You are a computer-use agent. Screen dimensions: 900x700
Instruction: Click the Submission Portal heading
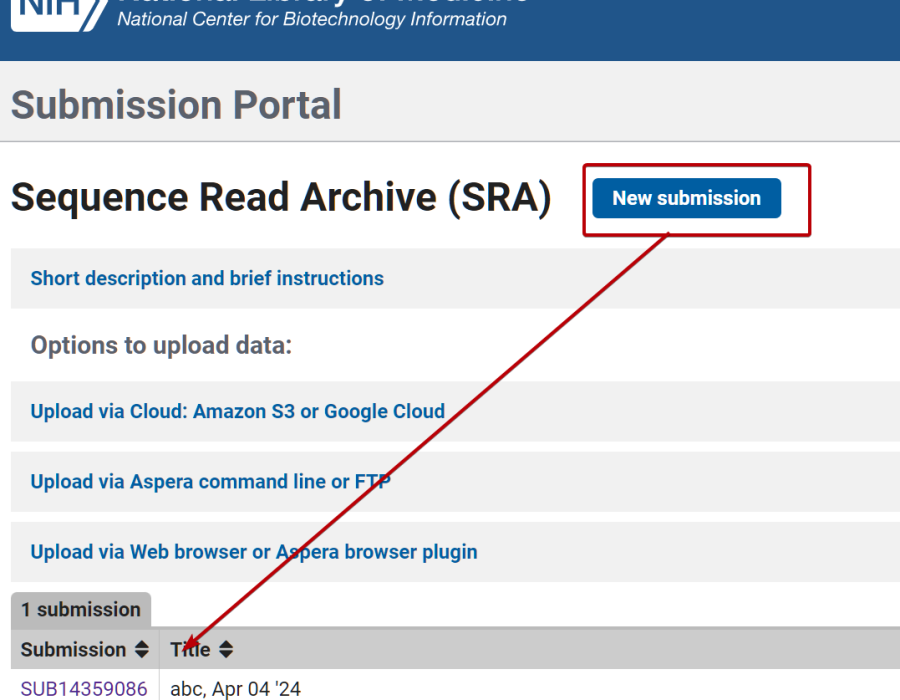pos(176,104)
